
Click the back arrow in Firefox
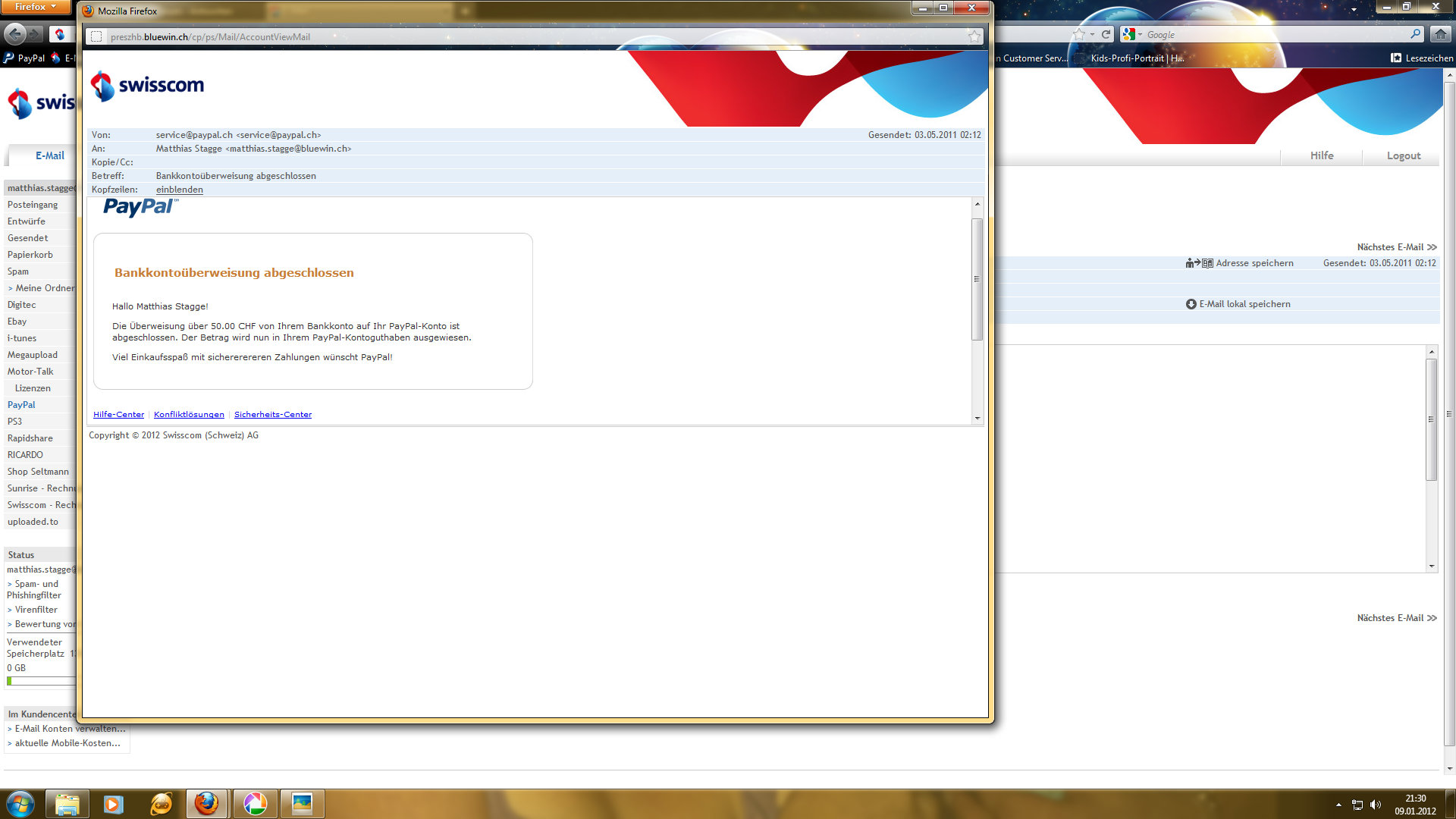click(x=14, y=34)
